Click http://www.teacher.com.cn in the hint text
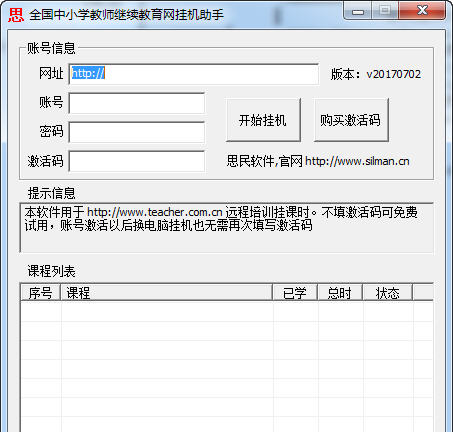 155,212
